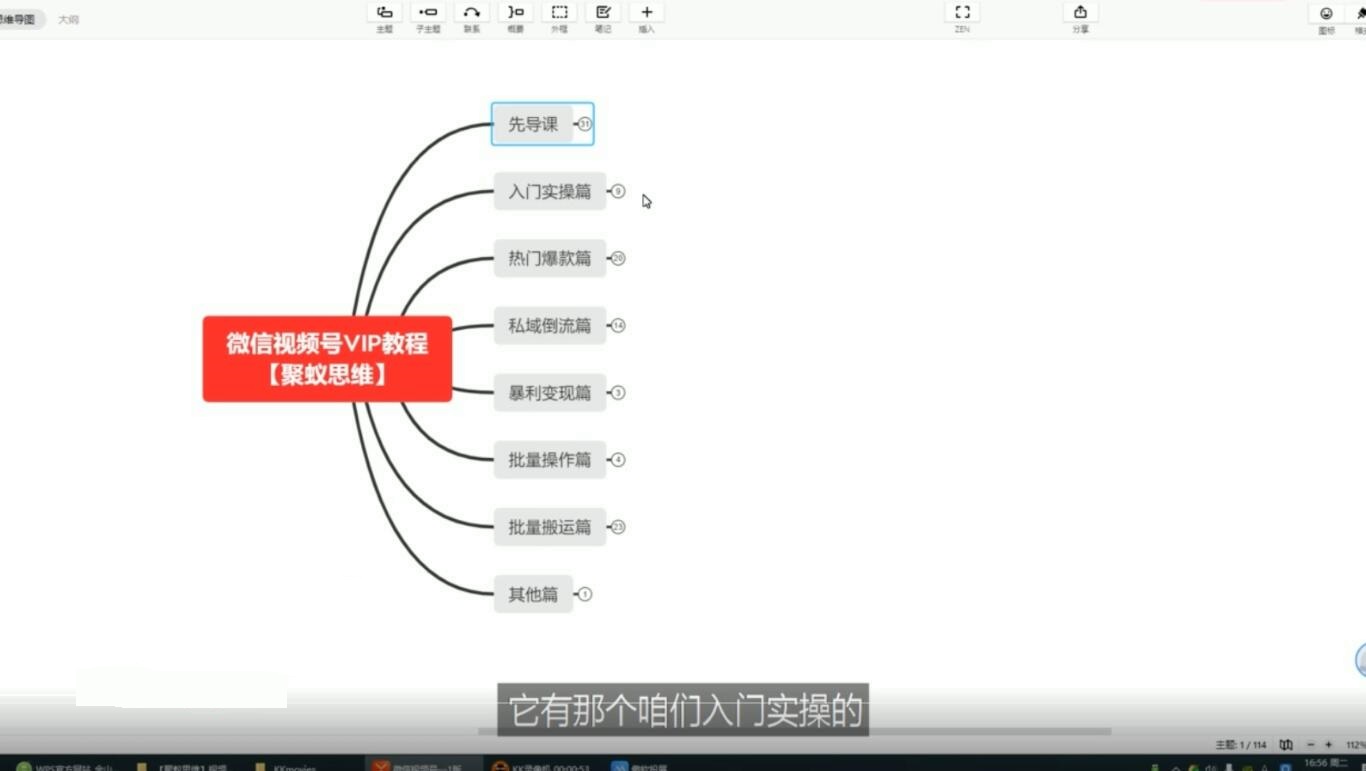
Task: Open the 图标 (sticker/emoji) panel icon
Action: click(x=1326, y=14)
